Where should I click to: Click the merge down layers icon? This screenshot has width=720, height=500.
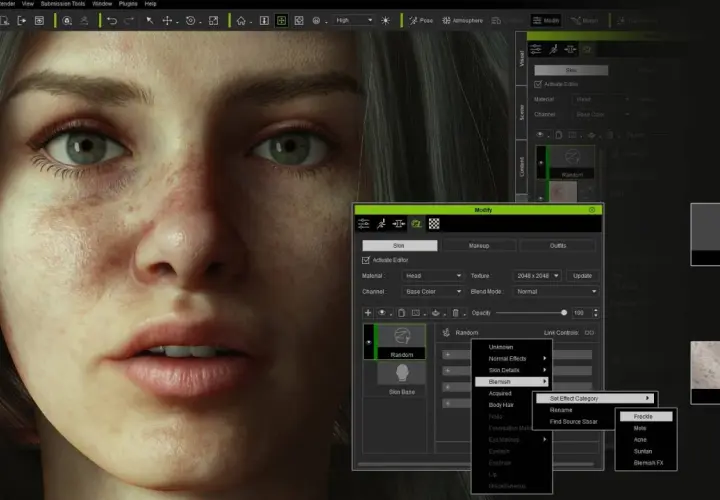436,313
